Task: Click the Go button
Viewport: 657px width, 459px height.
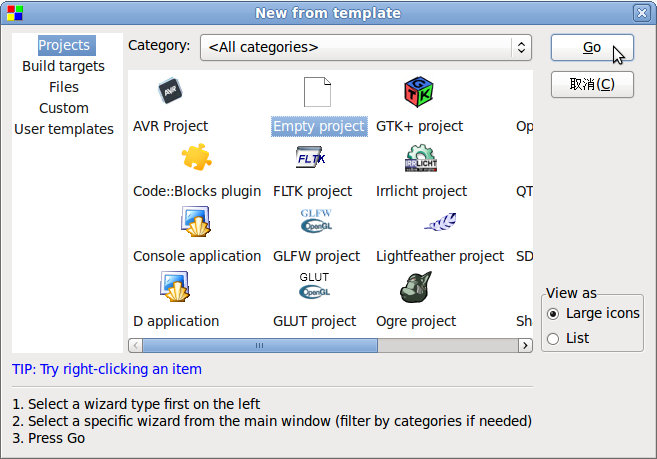Action: [592, 47]
